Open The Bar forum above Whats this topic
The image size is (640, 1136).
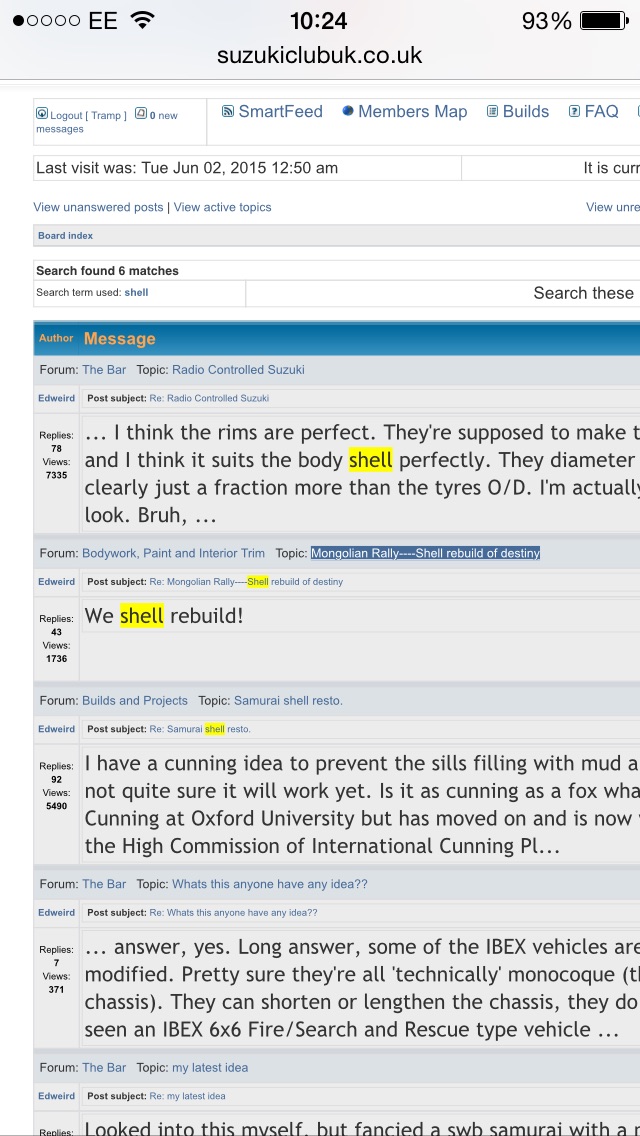click(x=104, y=884)
